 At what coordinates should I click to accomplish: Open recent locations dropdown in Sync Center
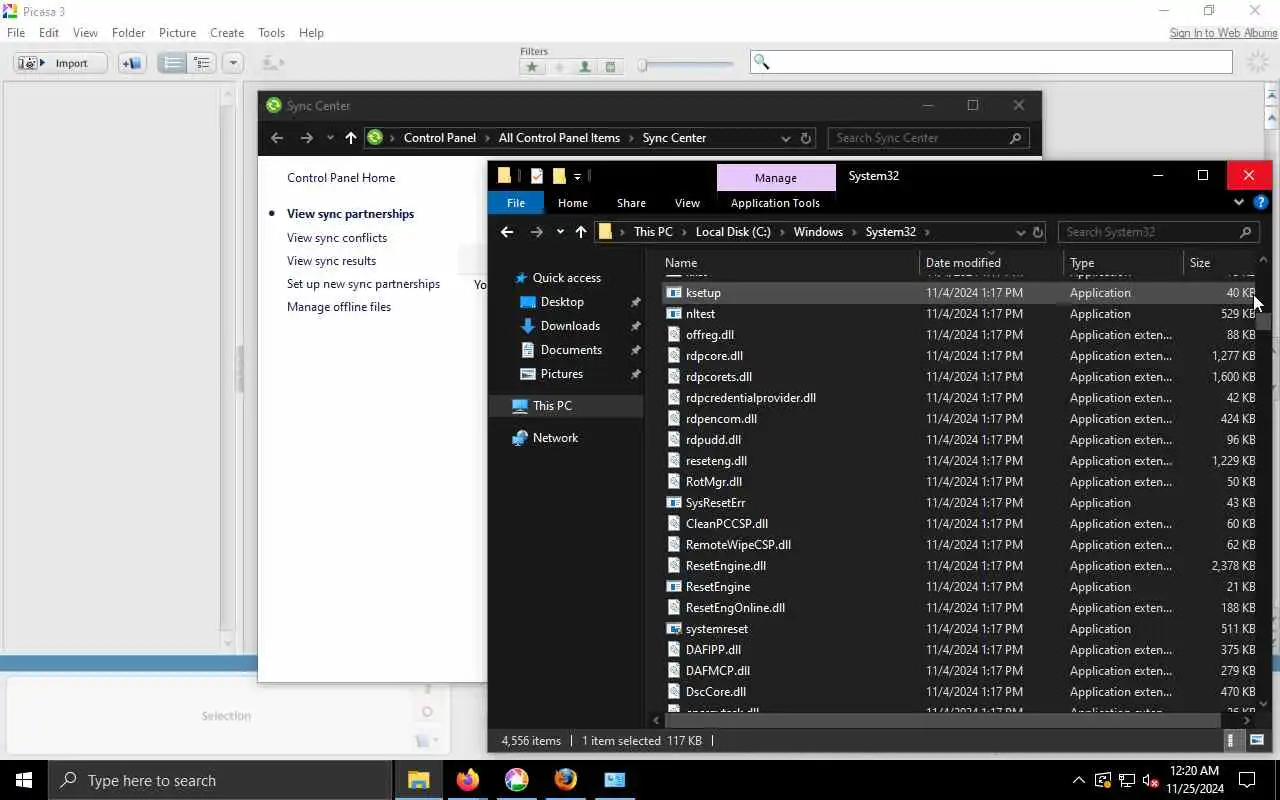coord(330,138)
